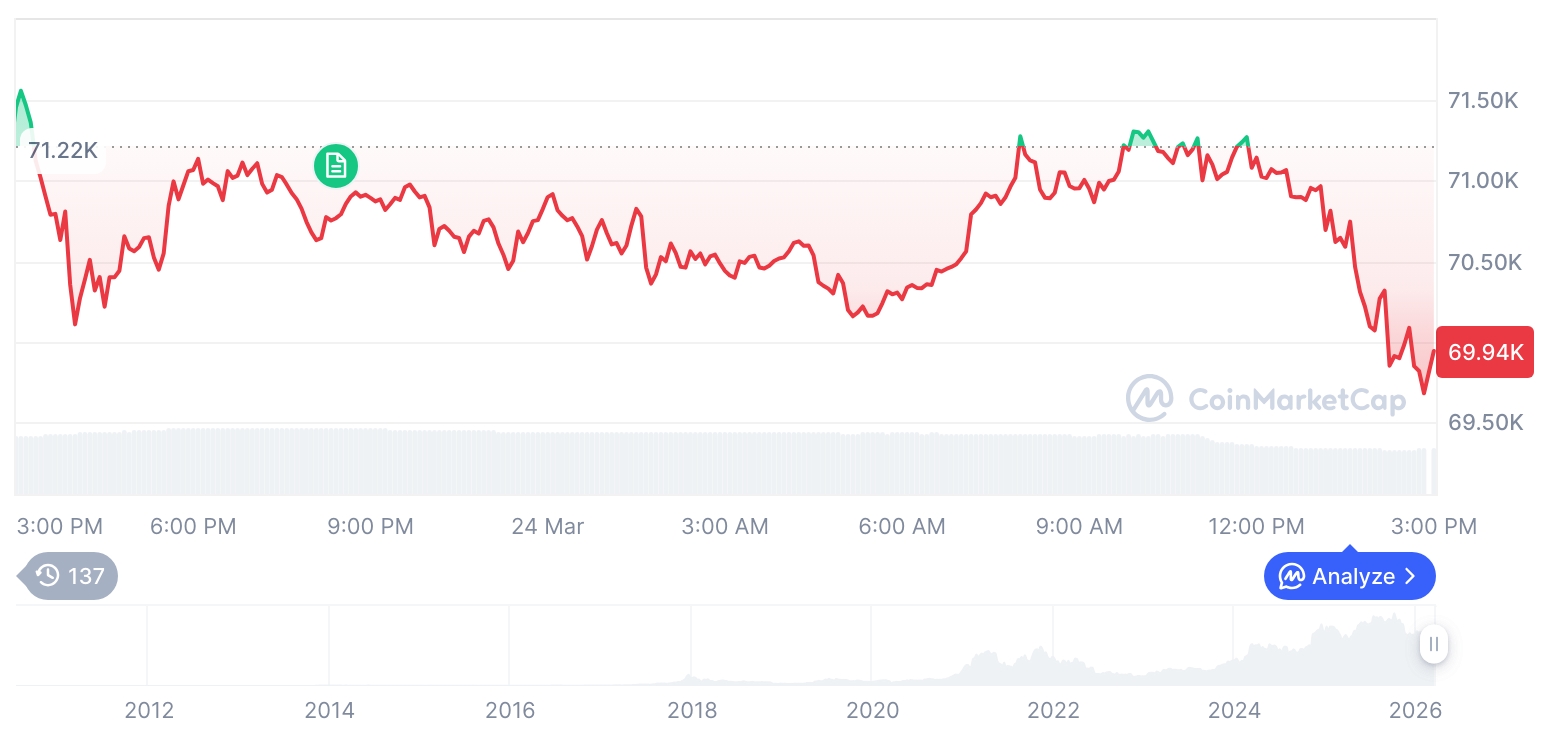Viewport: 1566px width, 732px height.
Task: Click the red 69.94K current price tag
Action: 1485,352
